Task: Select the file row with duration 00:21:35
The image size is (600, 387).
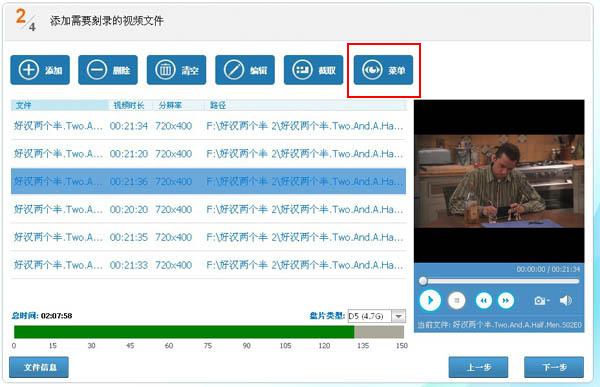Action: pos(209,237)
